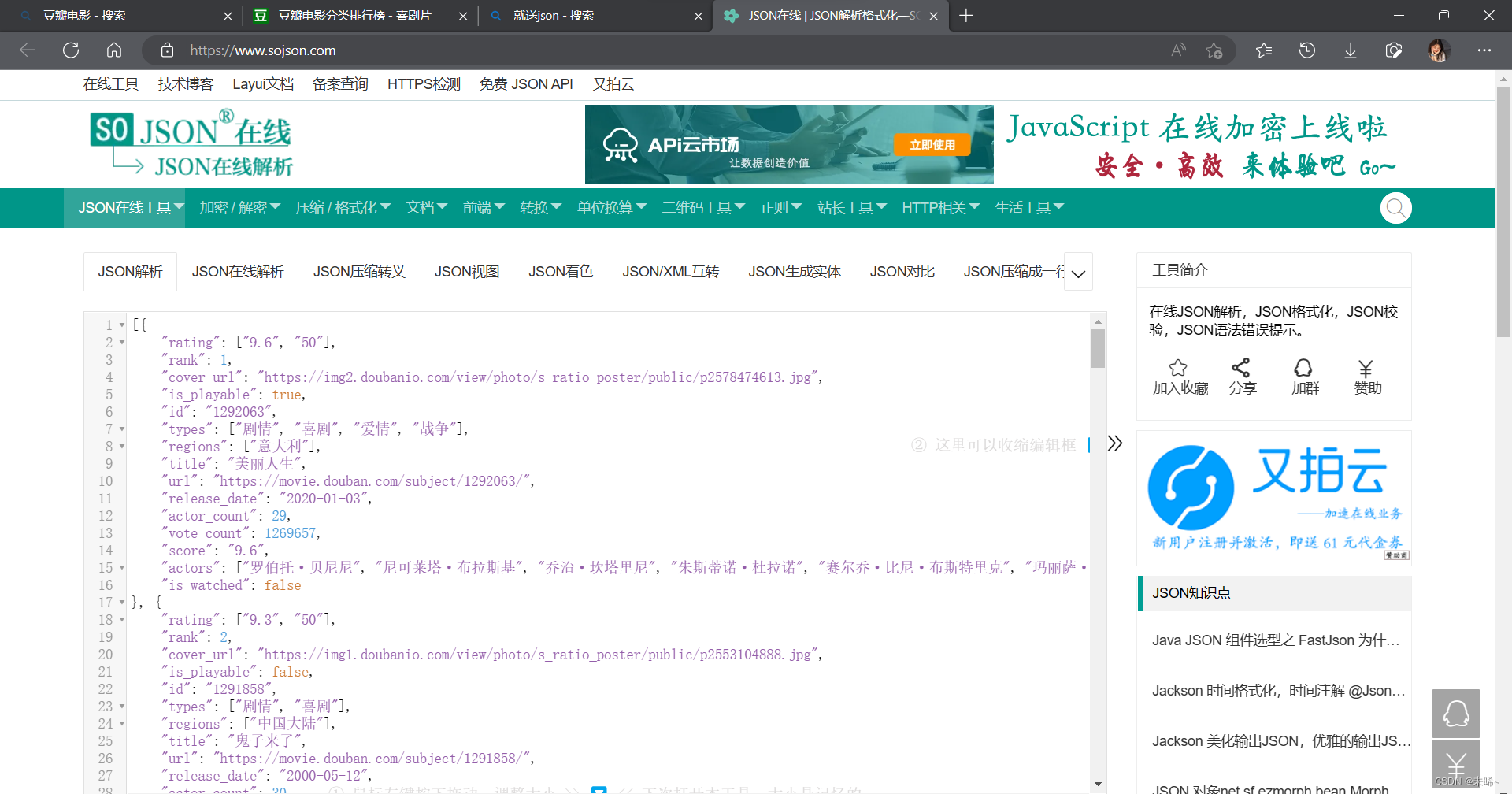
Task: Close the 豆瓣电影 - 搜索 tab
Action: (228, 16)
